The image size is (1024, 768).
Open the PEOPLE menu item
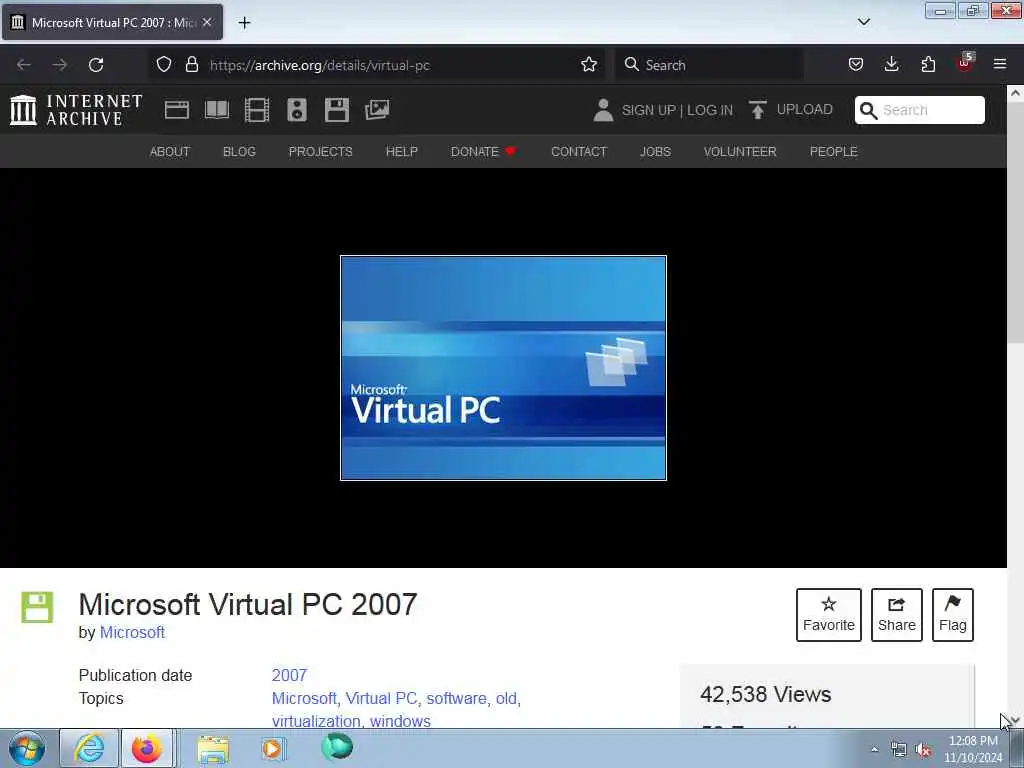tap(833, 152)
